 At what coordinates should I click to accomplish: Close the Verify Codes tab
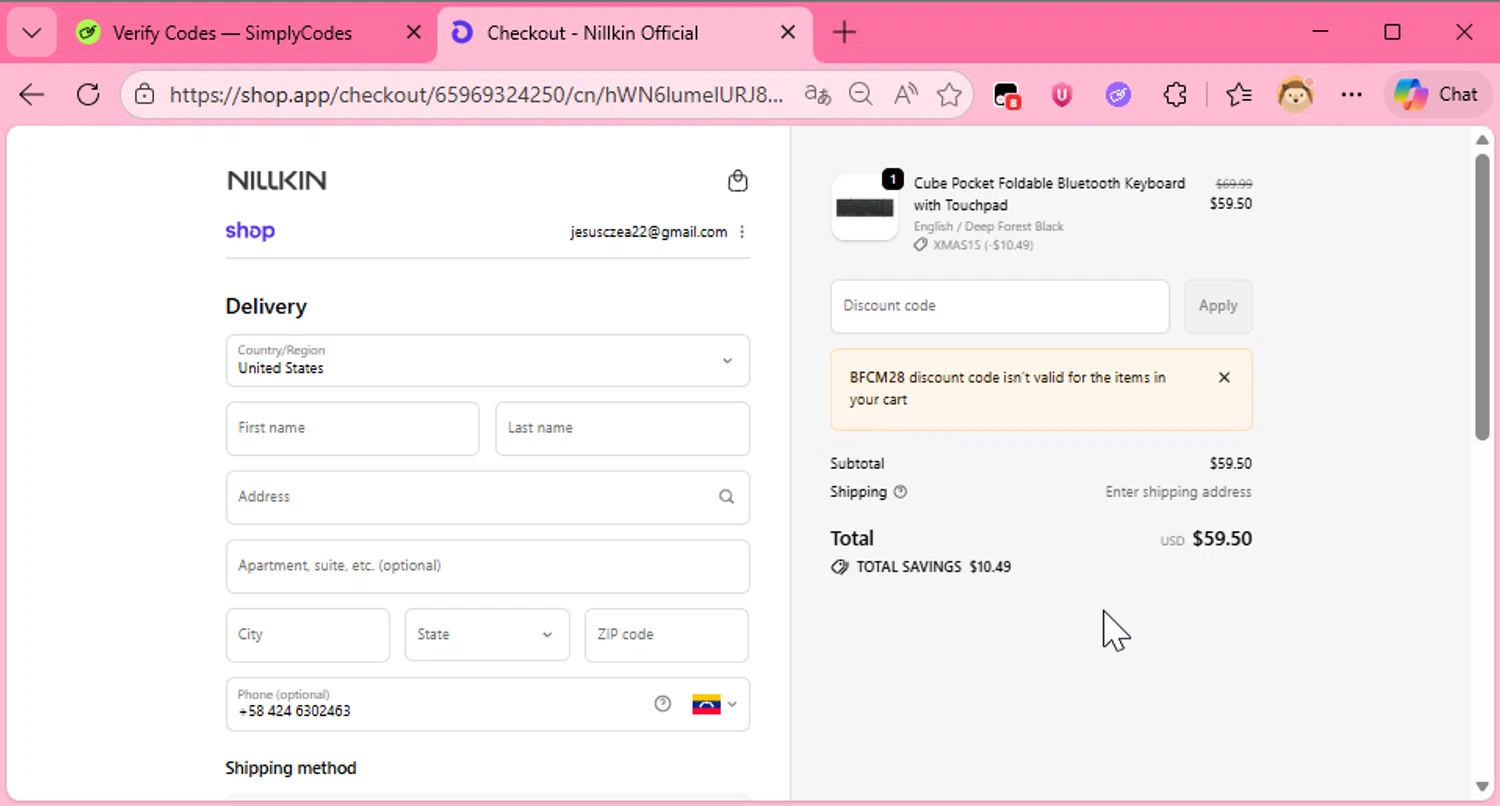413,33
